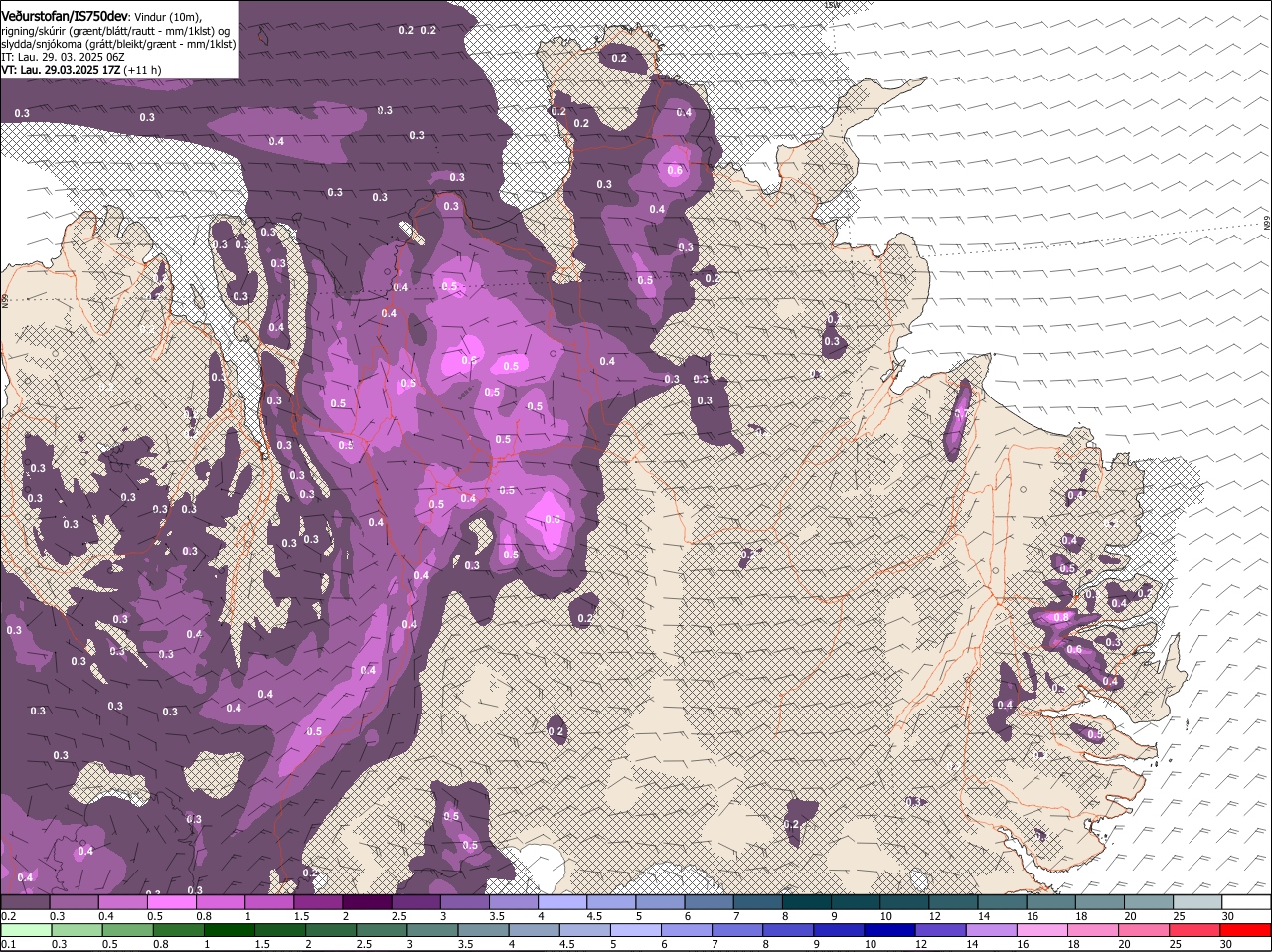
Task: Click the upper legend swatch between 10 and 12
Action: pos(903,902)
